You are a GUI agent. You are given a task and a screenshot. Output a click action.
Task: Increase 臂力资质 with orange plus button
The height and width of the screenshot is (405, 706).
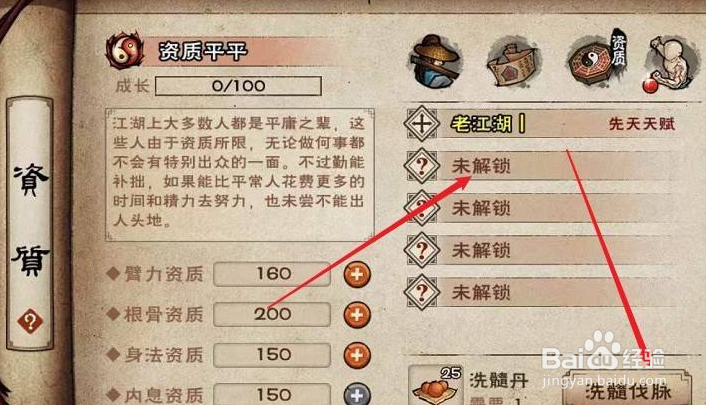357,274
